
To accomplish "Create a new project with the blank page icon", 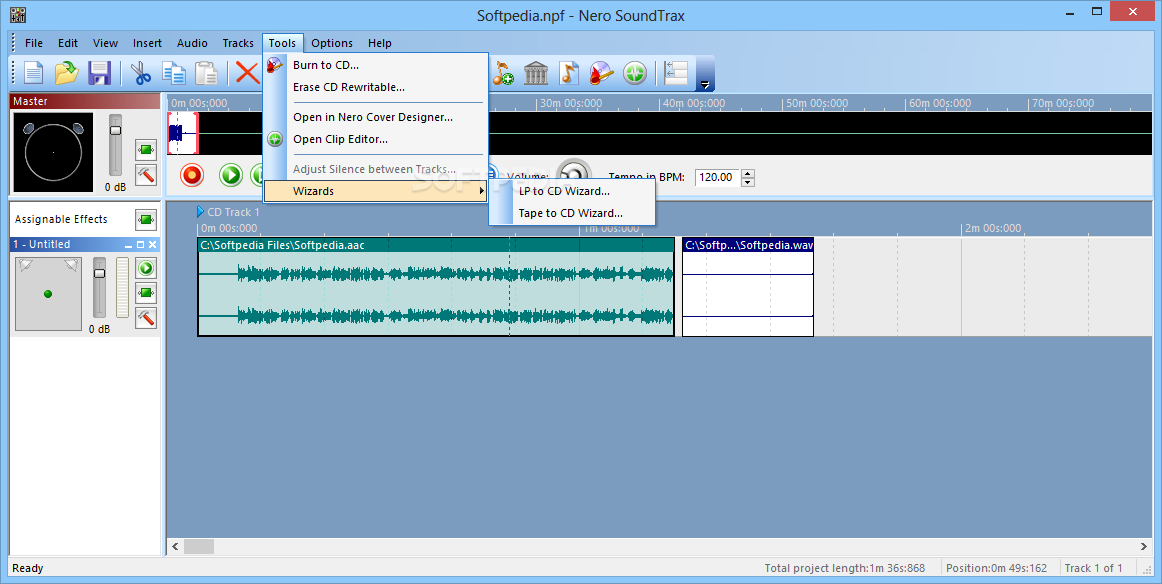I will tap(34, 73).
